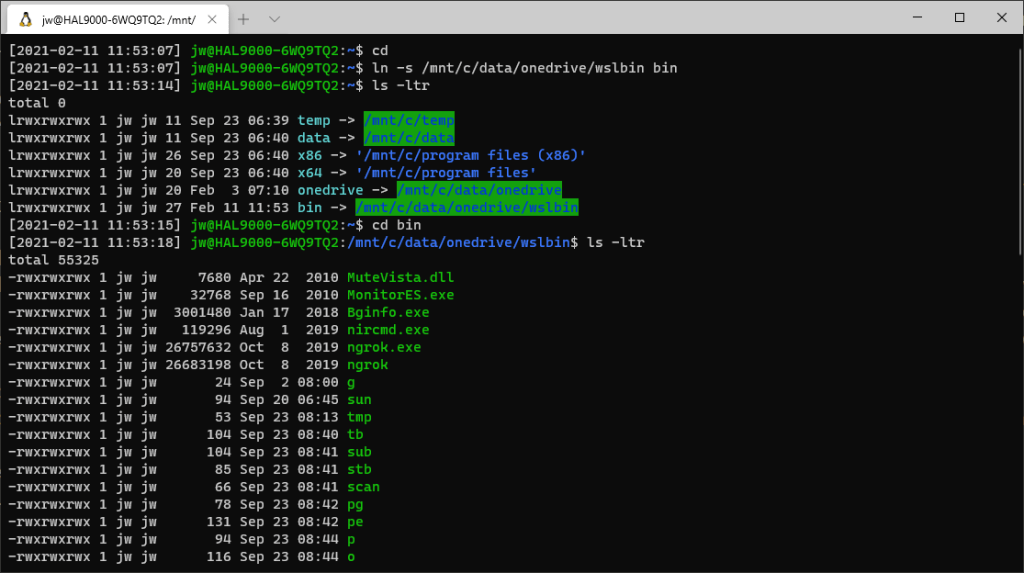This screenshot has width=1024, height=573.
Task: Expand the new tab profile dropdown
Action: click(x=275, y=19)
